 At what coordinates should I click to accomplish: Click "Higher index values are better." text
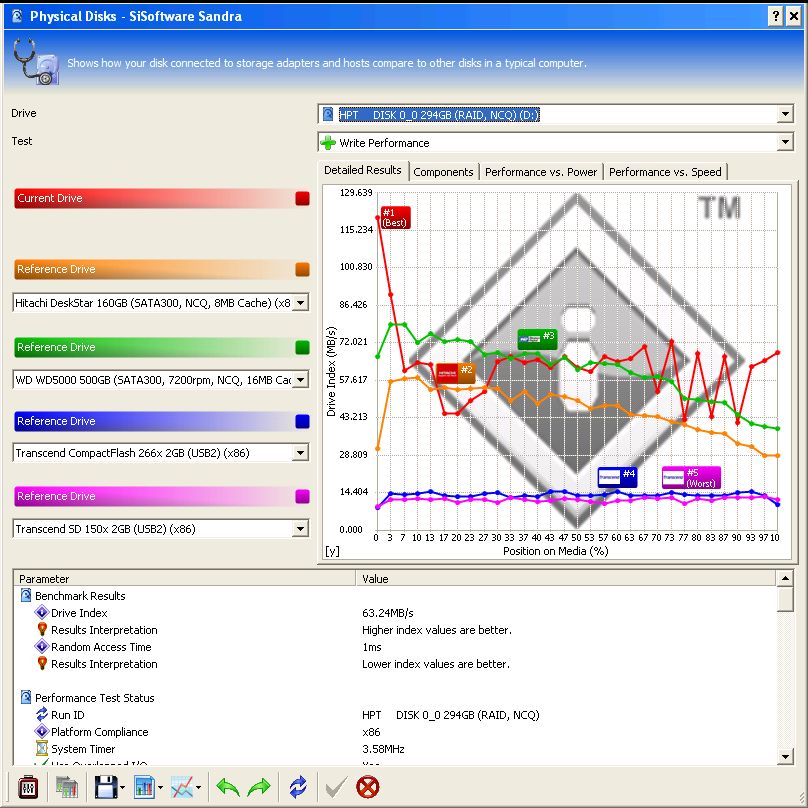click(437, 630)
